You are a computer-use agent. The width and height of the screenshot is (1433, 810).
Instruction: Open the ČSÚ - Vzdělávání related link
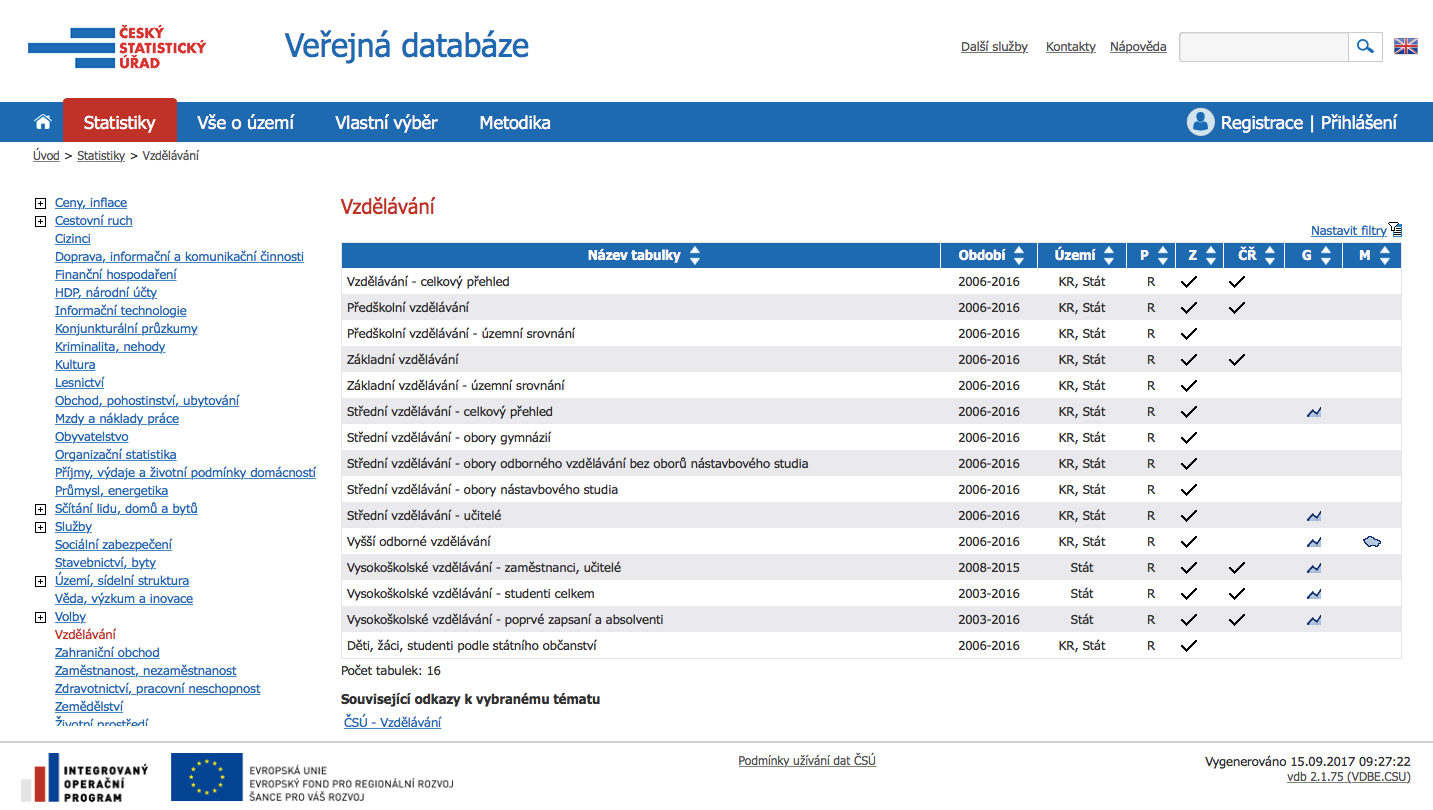pyautogui.click(x=392, y=722)
